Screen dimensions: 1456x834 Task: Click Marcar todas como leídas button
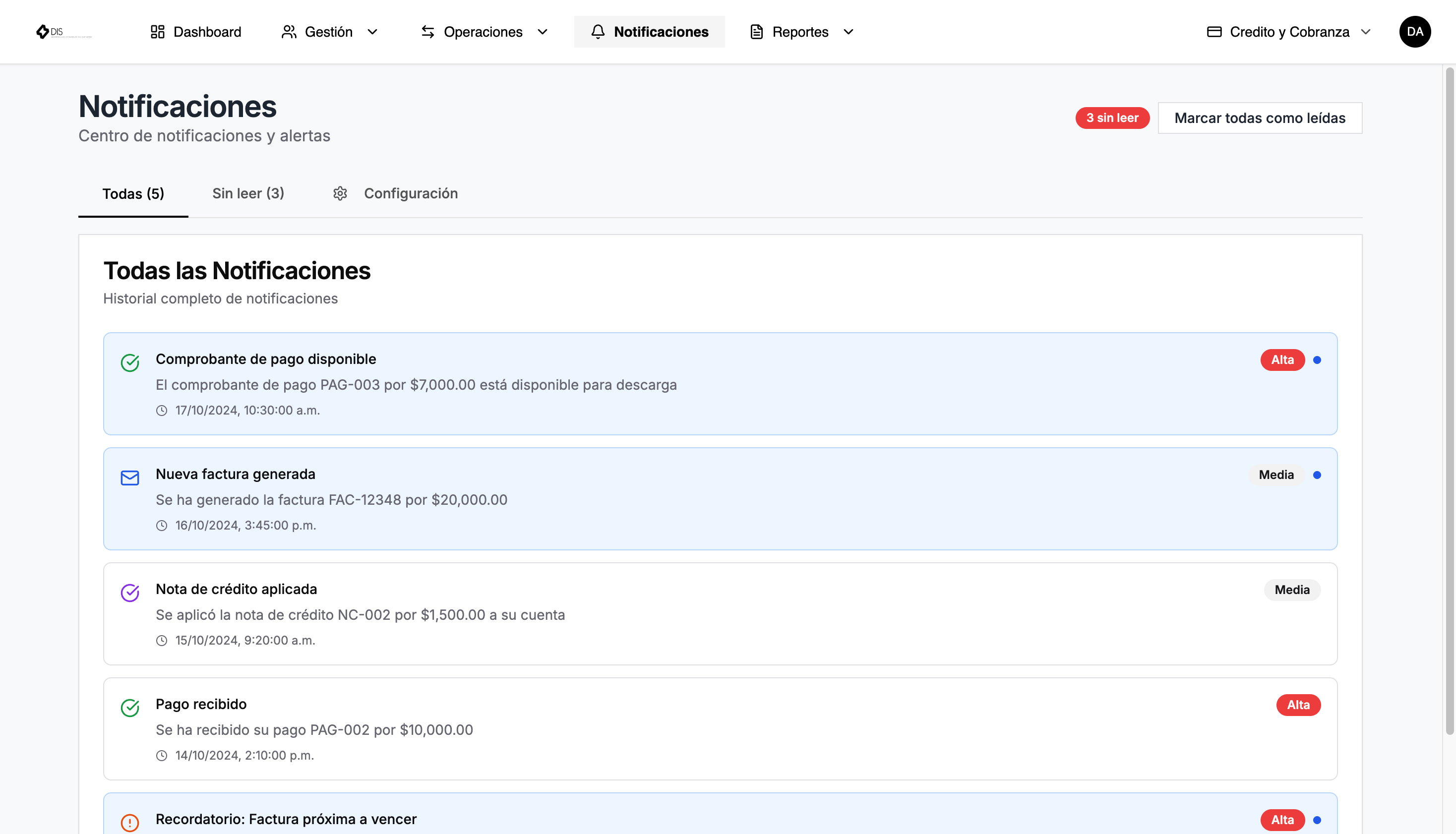click(x=1260, y=118)
